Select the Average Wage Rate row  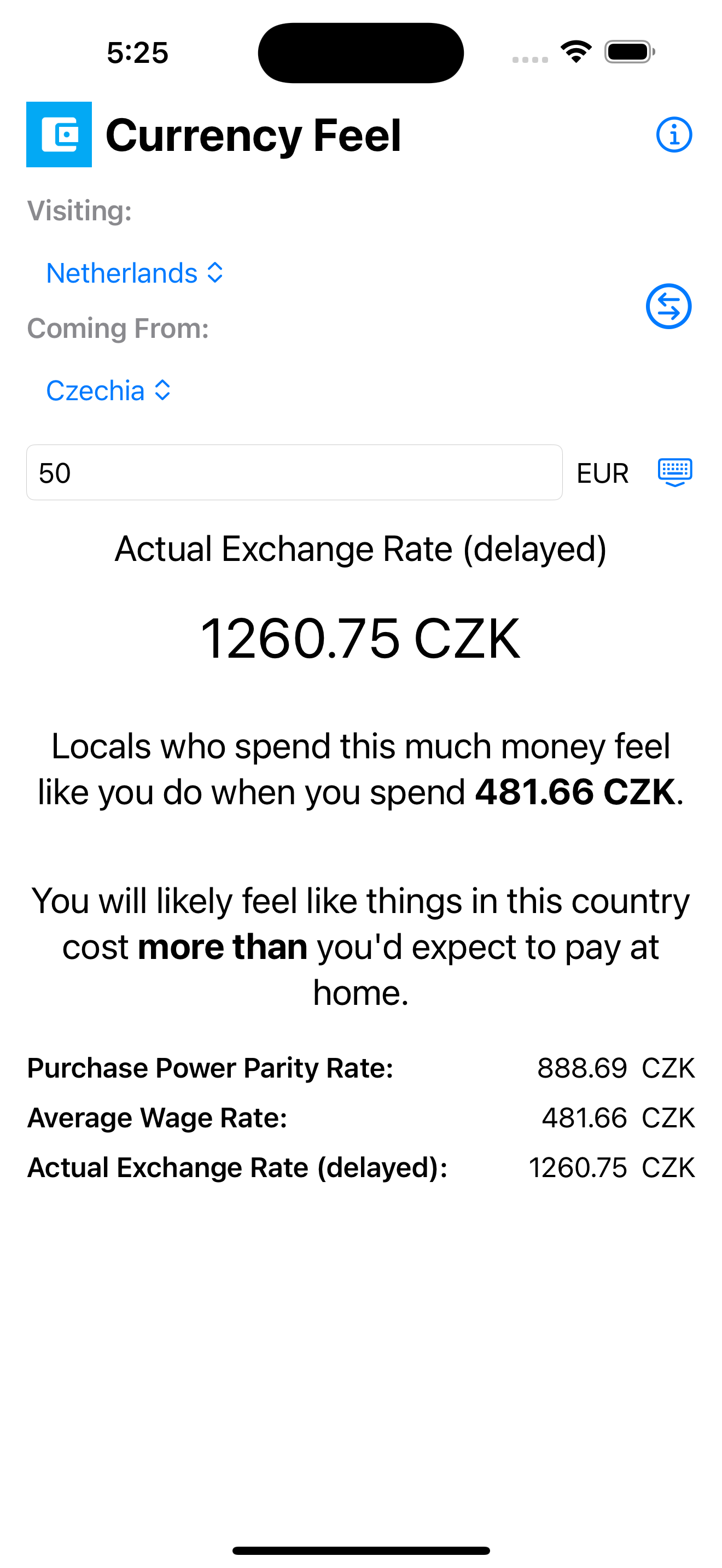[x=360, y=1118]
